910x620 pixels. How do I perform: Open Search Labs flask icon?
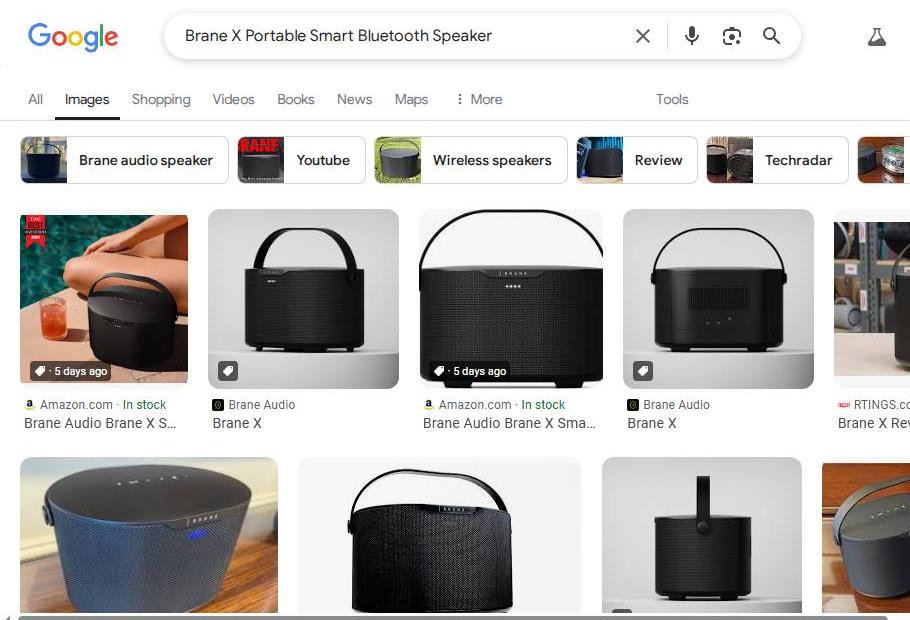876,37
